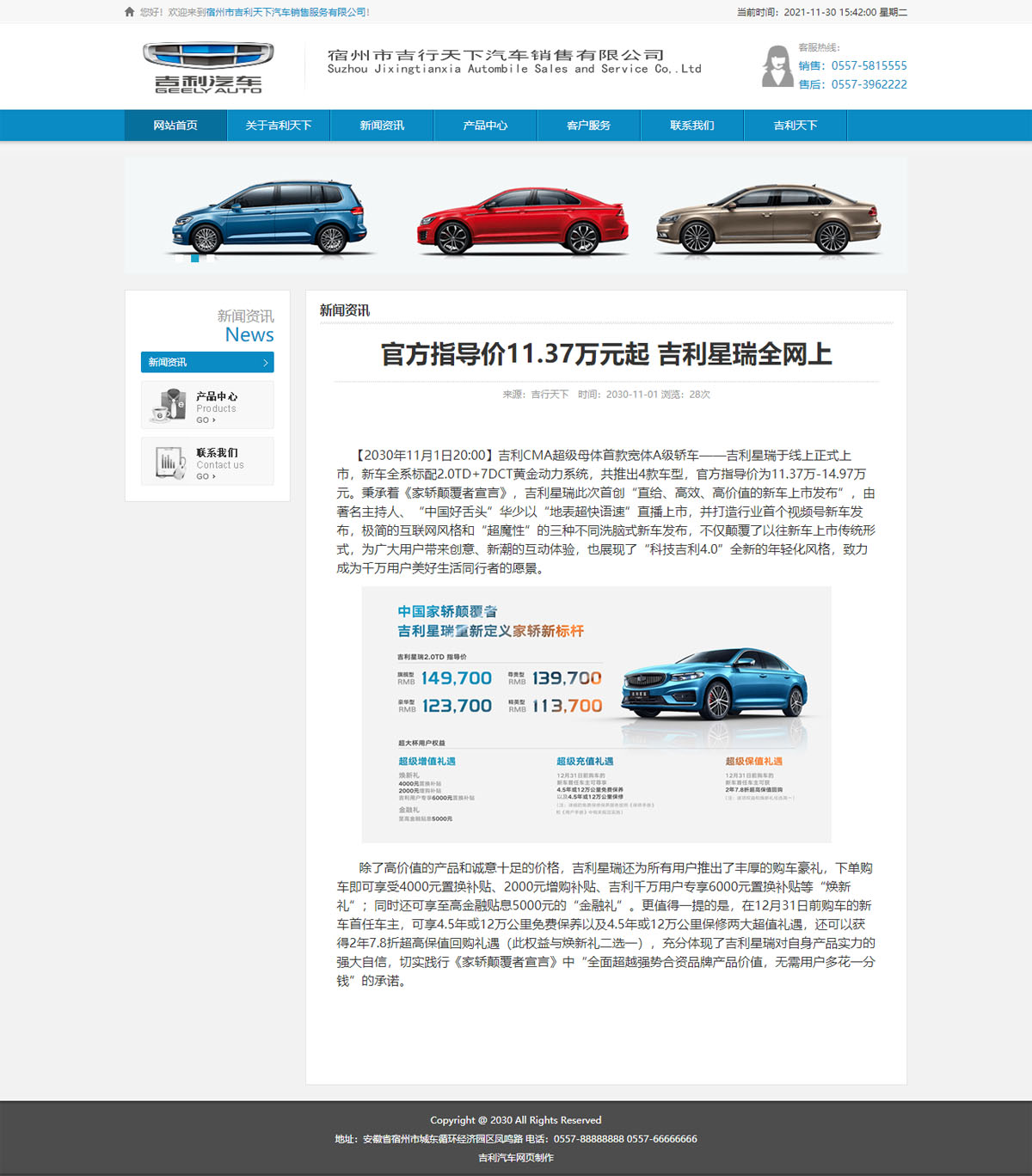Open the 产品中心 Products sidebar card

click(207, 405)
